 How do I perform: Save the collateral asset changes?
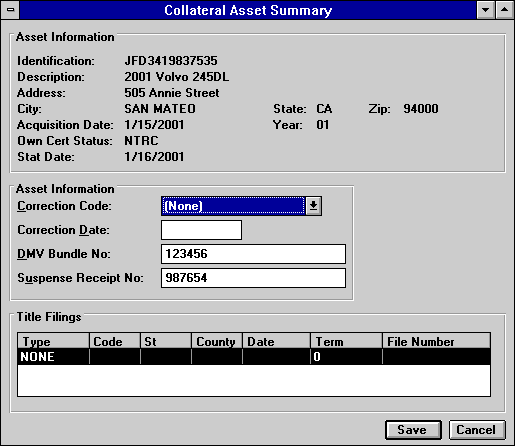pos(413,430)
